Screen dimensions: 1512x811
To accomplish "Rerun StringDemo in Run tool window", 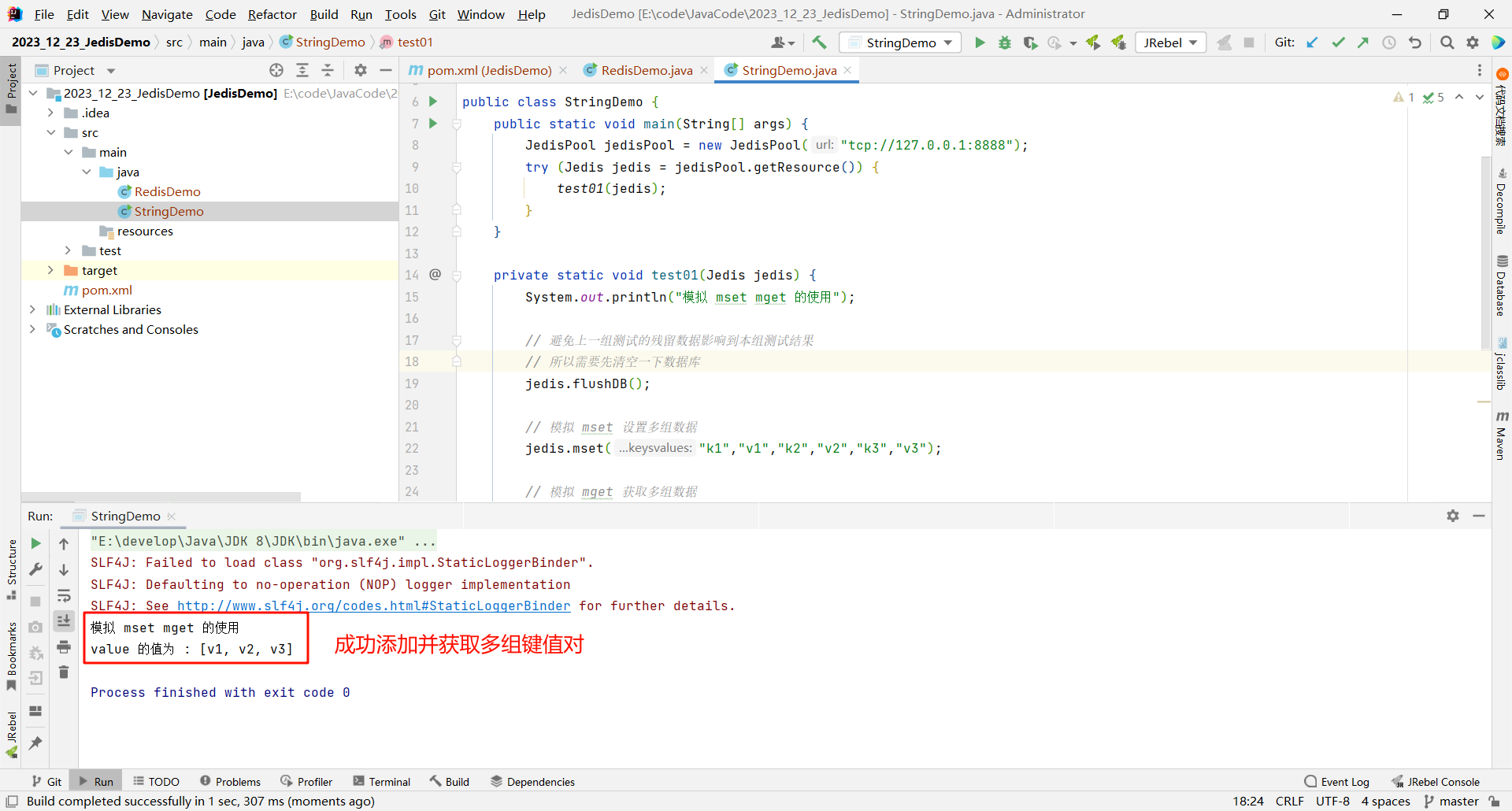I will (35, 543).
